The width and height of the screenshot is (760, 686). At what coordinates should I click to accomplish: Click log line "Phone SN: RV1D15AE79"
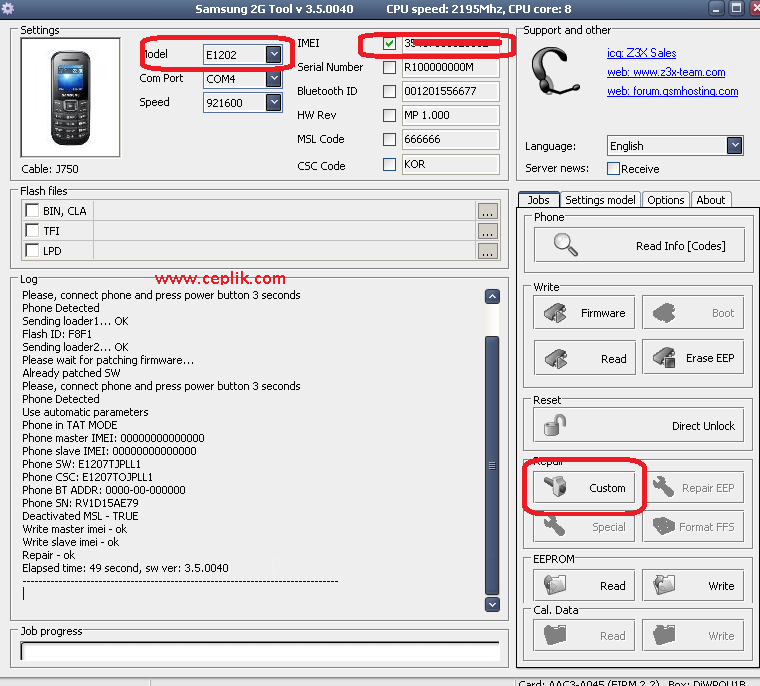(80, 503)
